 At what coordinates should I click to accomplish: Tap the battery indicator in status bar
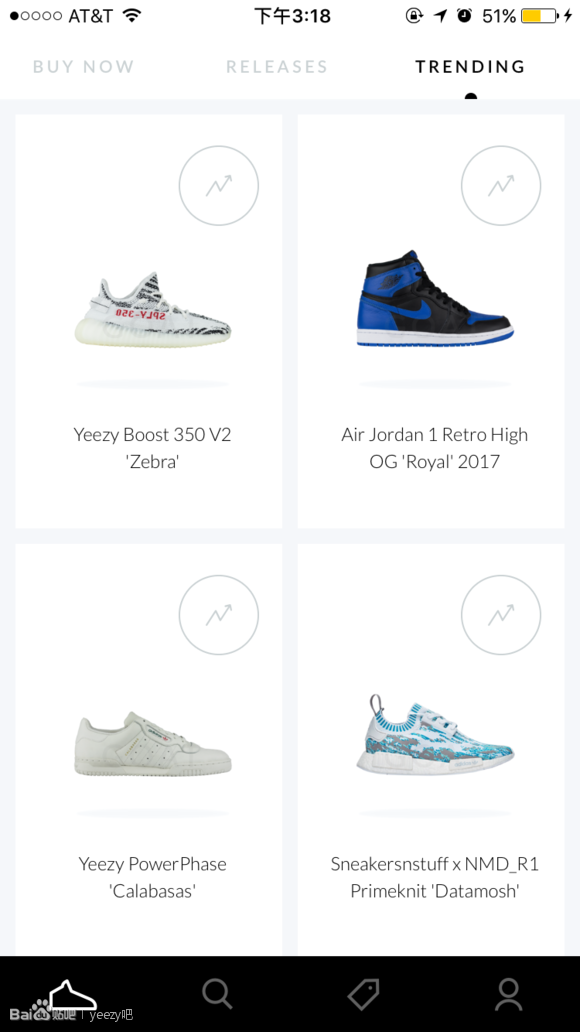(540, 16)
